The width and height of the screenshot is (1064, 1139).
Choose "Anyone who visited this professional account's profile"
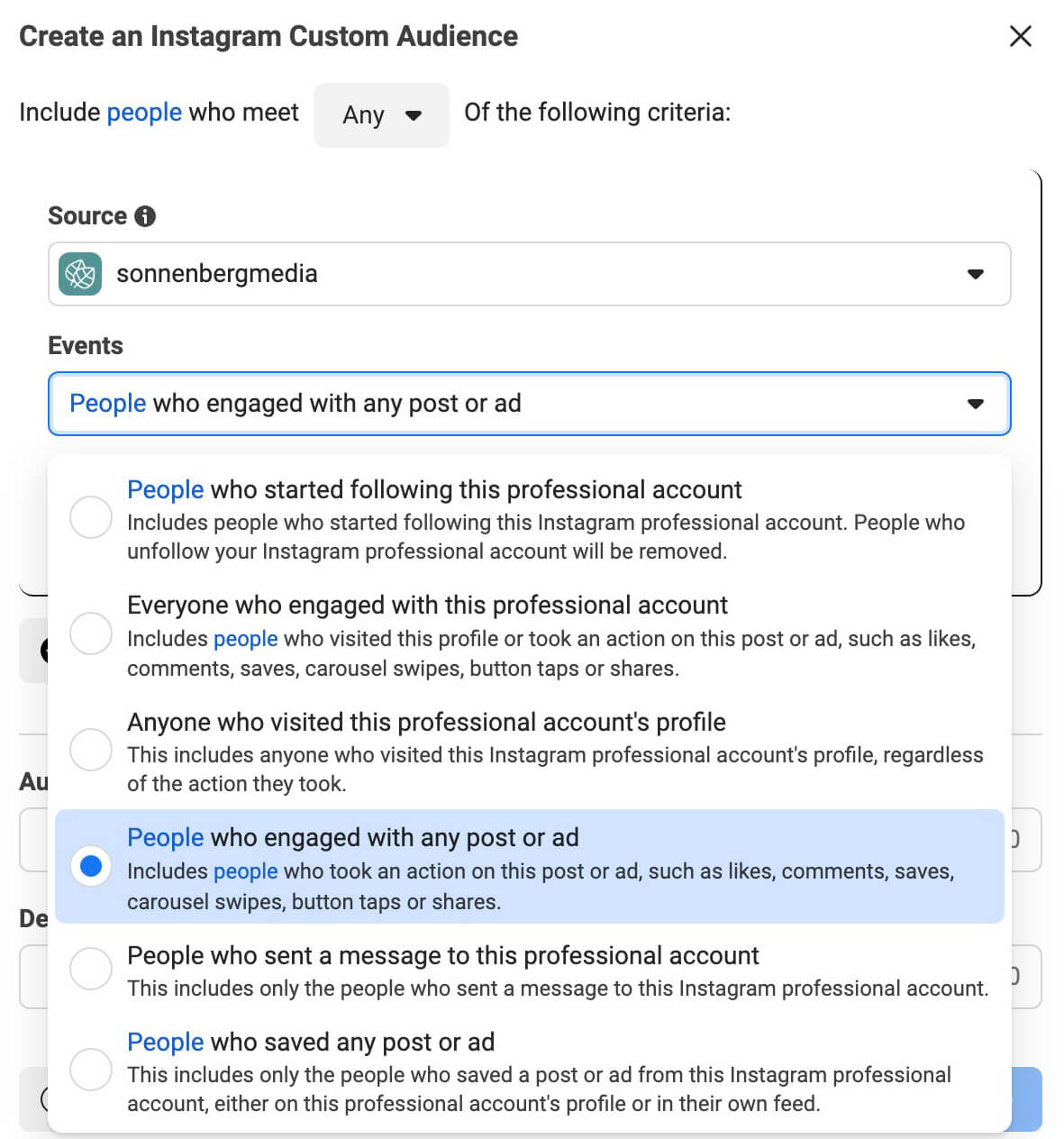(426, 723)
